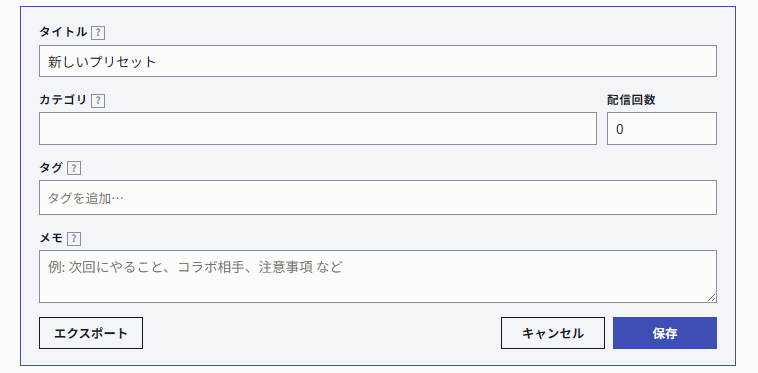Select the 配信回数 number field

click(662, 129)
